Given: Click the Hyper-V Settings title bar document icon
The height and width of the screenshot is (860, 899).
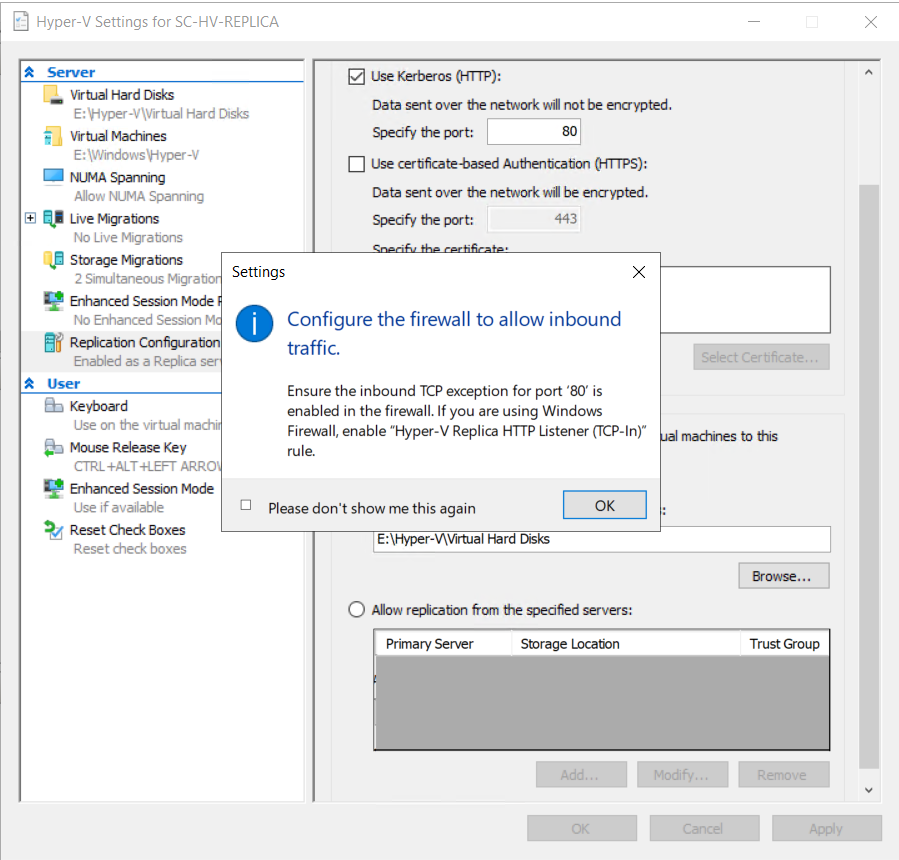Looking at the screenshot, I should pyautogui.click(x=21, y=22).
